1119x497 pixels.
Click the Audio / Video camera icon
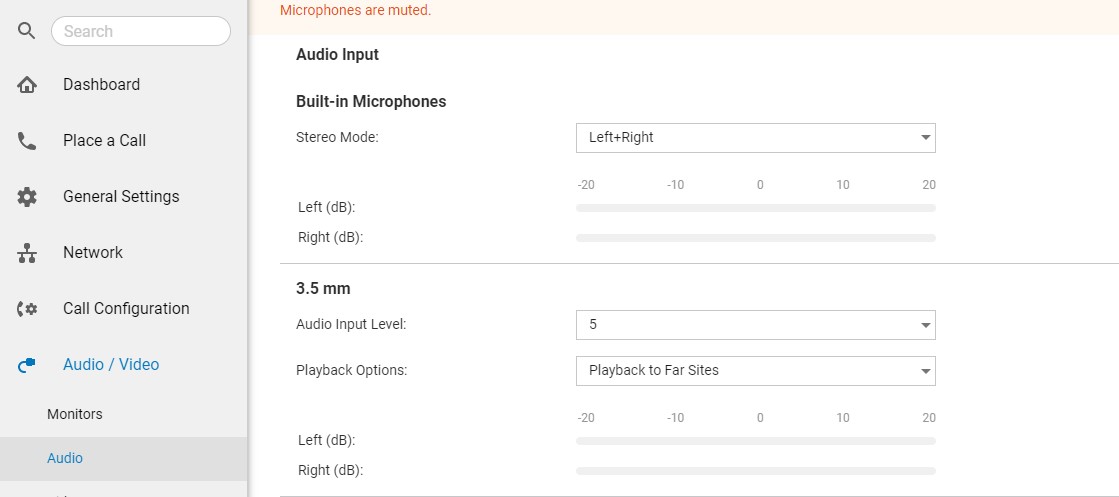tap(26, 365)
